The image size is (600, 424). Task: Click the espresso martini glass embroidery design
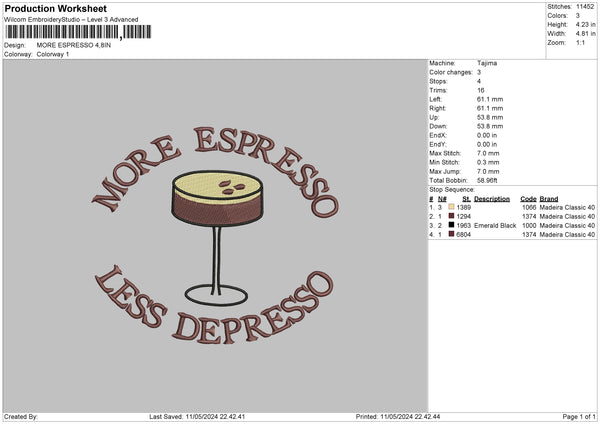pyautogui.click(x=217, y=238)
